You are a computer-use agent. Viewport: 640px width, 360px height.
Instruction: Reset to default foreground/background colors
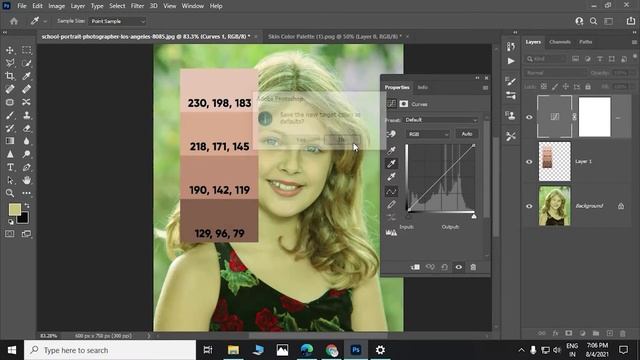(x=11, y=222)
